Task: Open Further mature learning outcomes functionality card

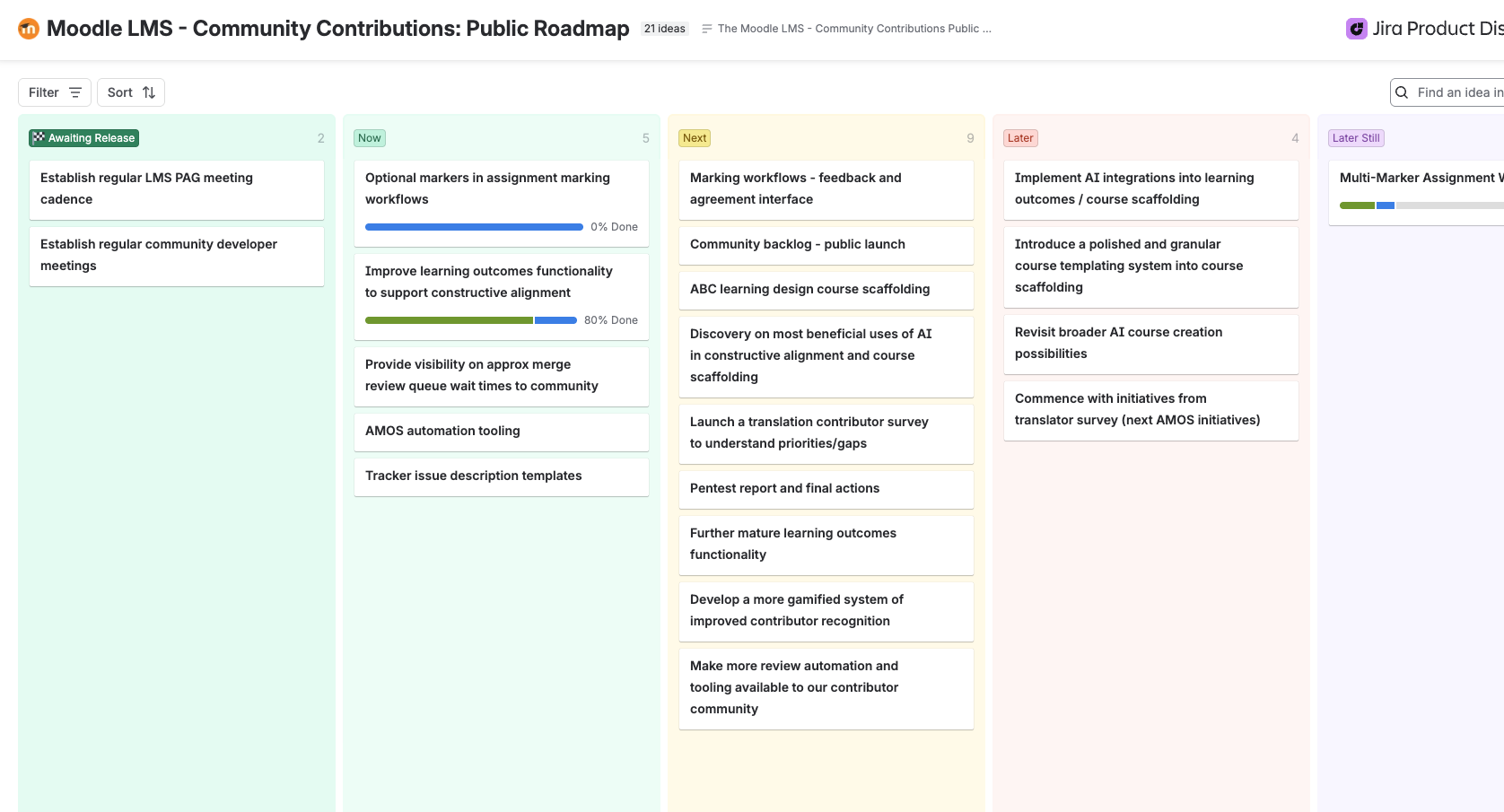Action: click(x=826, y=545)
